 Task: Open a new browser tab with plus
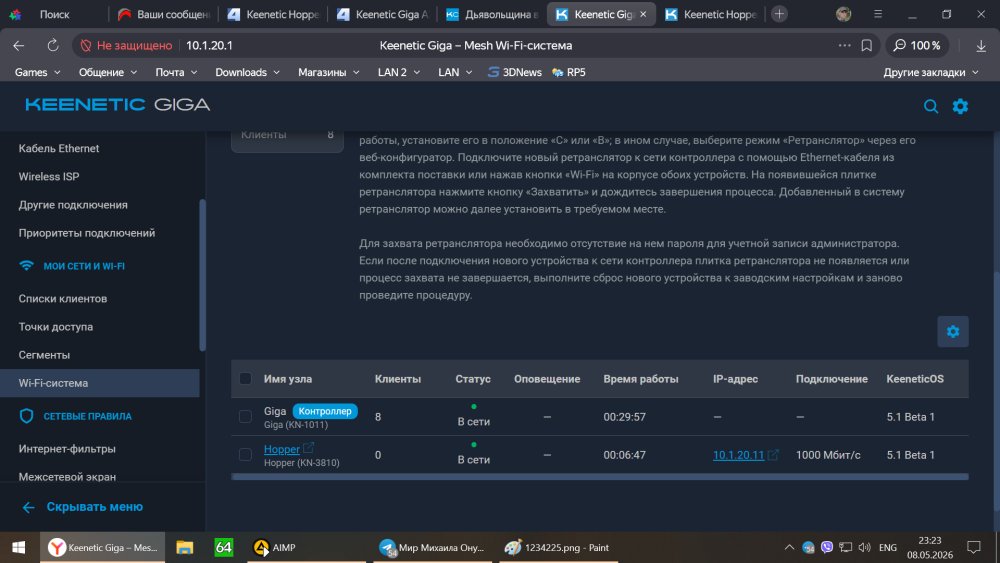779,14
